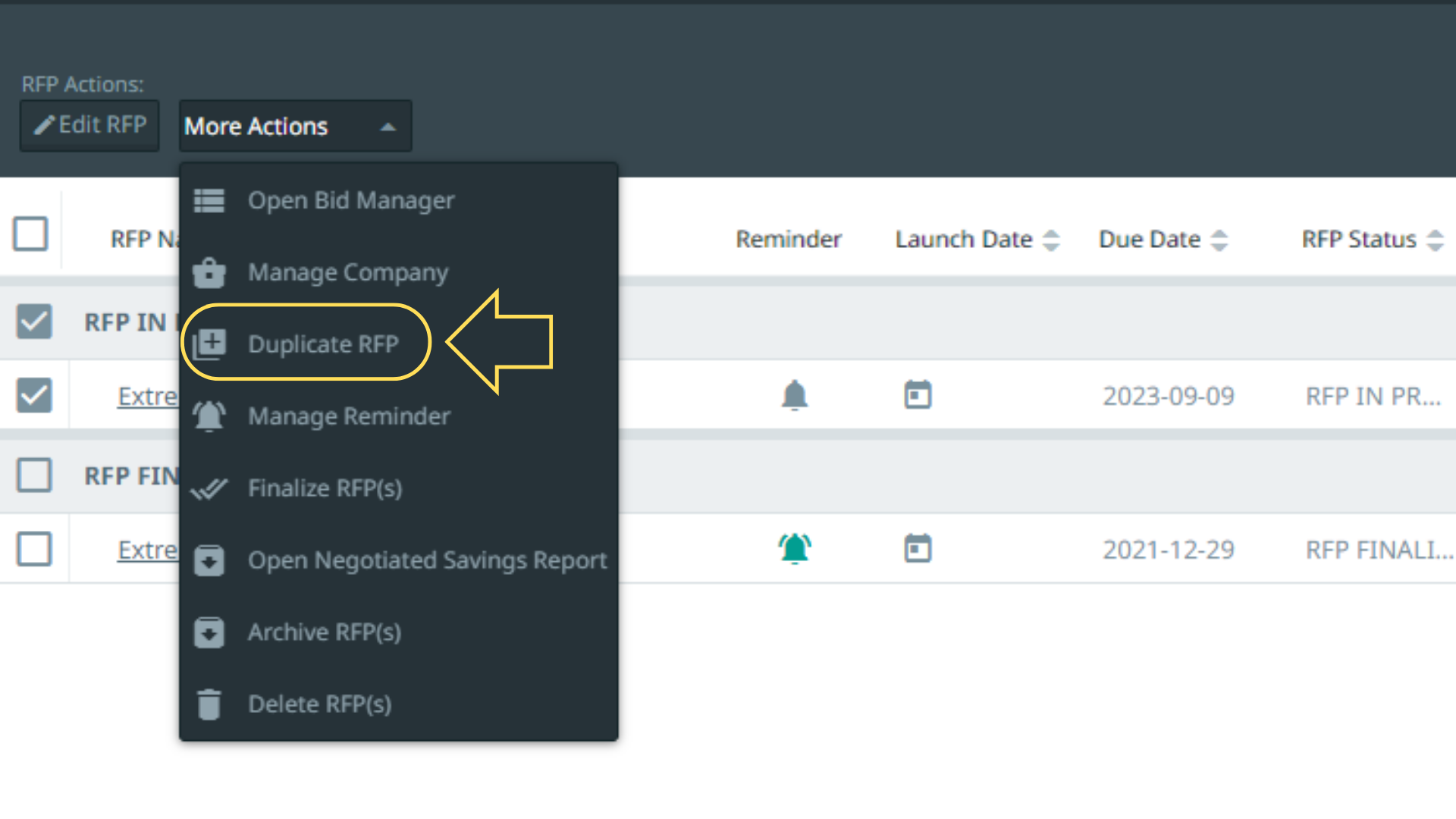
Task: Click the Delete RFP(s) trash icon
Action: click(x=209, y=704)
